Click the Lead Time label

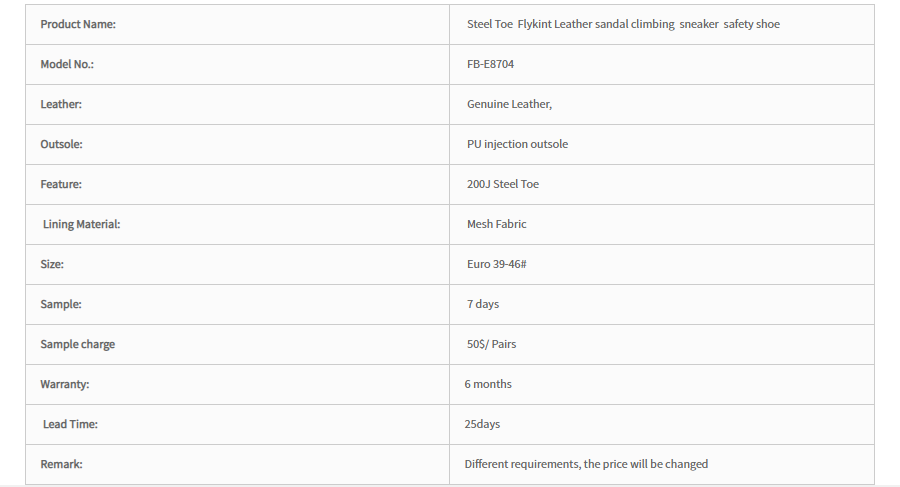coord(70,424)
